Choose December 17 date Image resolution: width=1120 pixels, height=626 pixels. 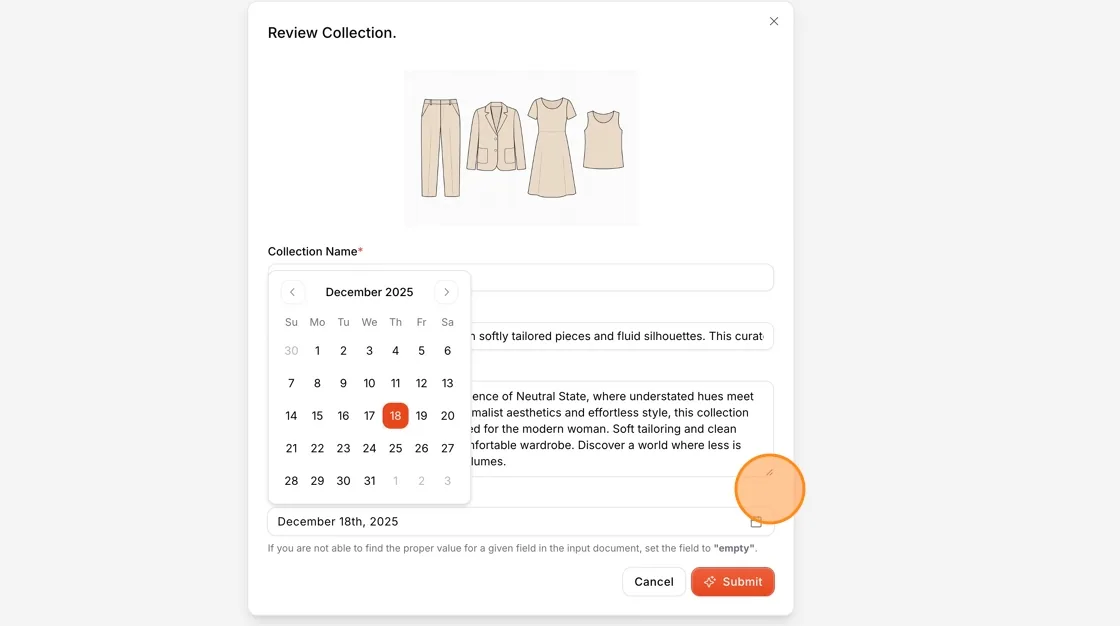(x=369, y=416)
